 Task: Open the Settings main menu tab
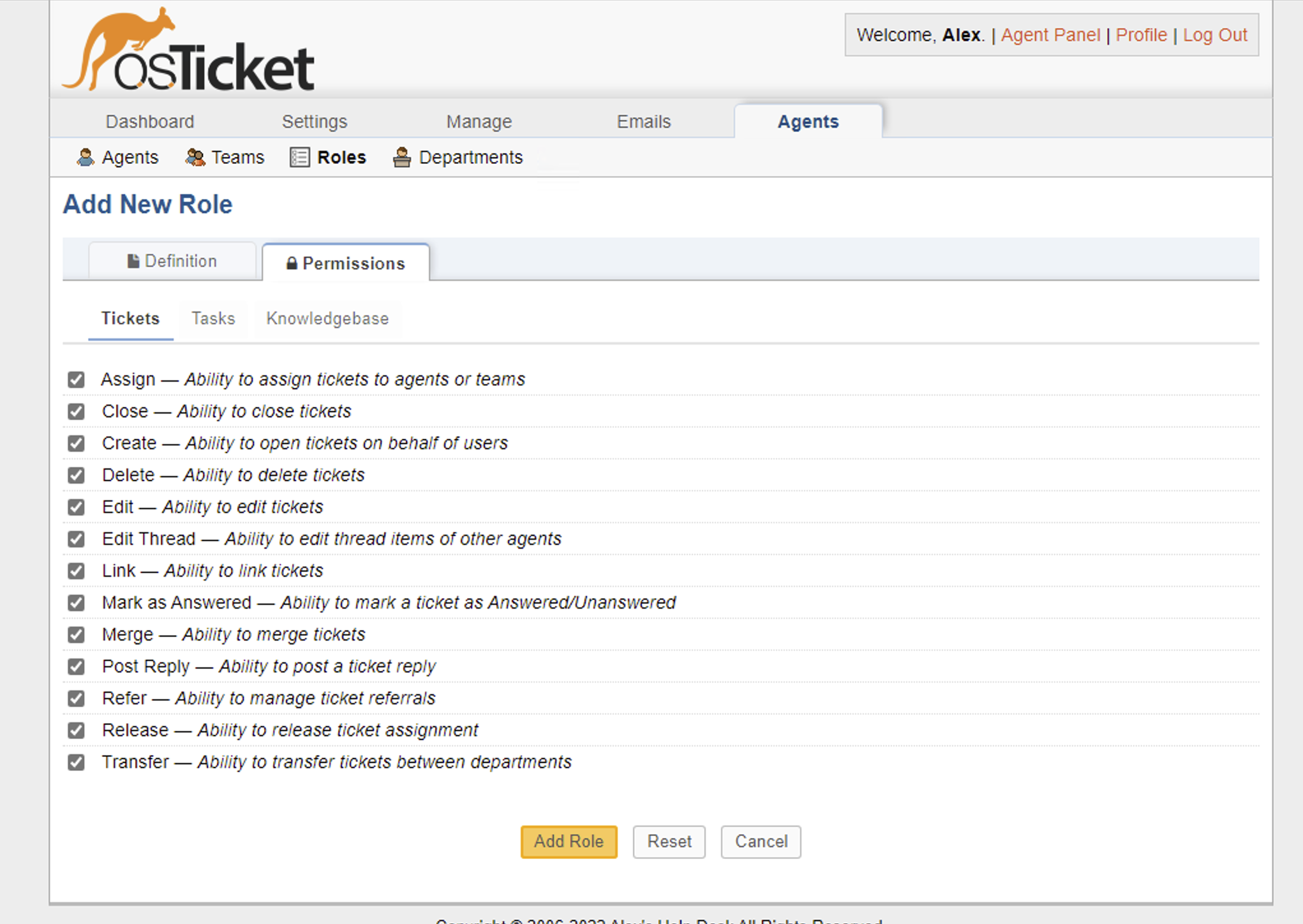click(315, 121)
